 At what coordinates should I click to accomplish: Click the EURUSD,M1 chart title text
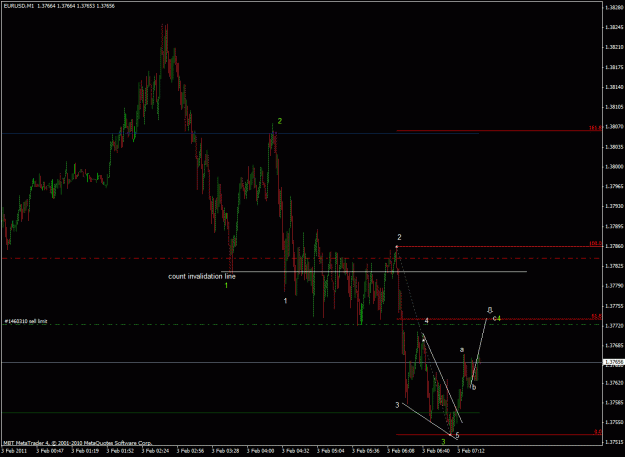59,6
